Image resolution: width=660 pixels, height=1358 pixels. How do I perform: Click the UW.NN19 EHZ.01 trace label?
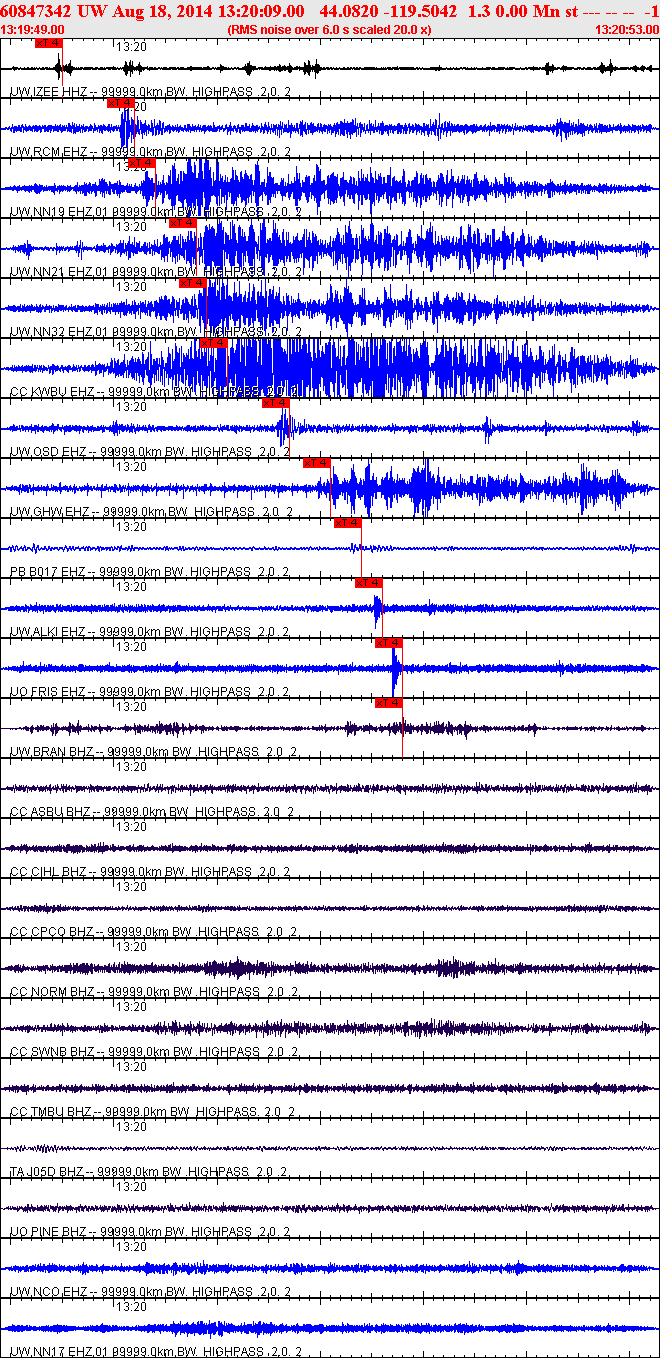coord(59,211)
